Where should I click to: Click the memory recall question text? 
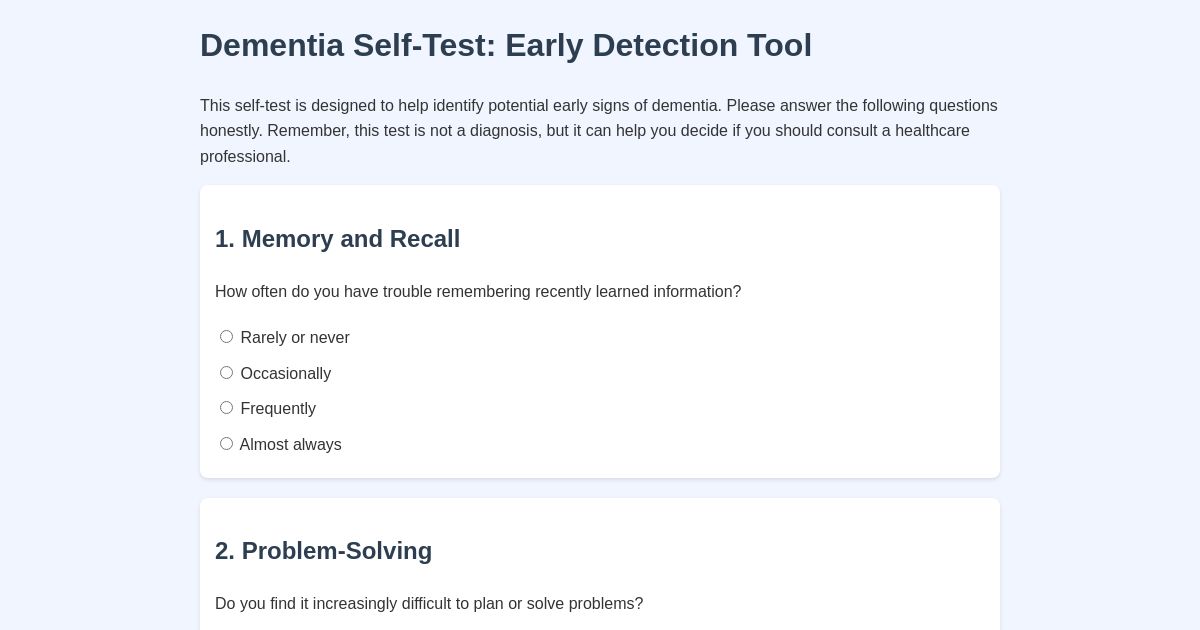(478, 292)
